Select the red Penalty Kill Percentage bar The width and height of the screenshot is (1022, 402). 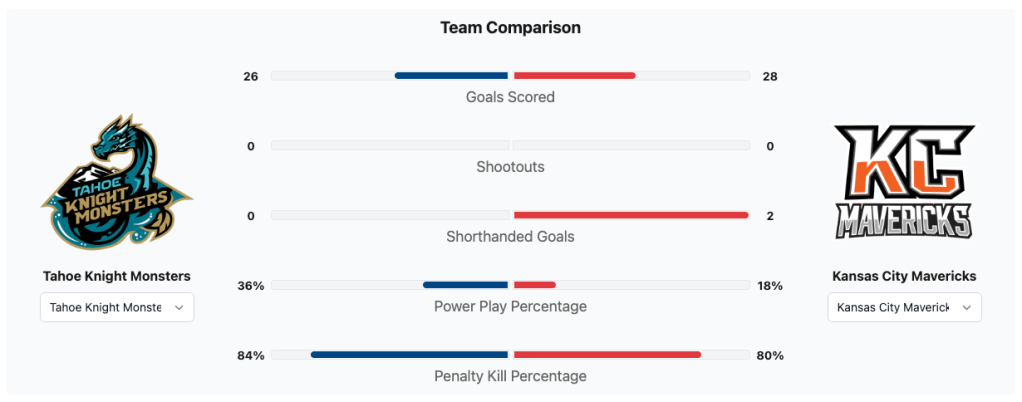coord(606,355)
